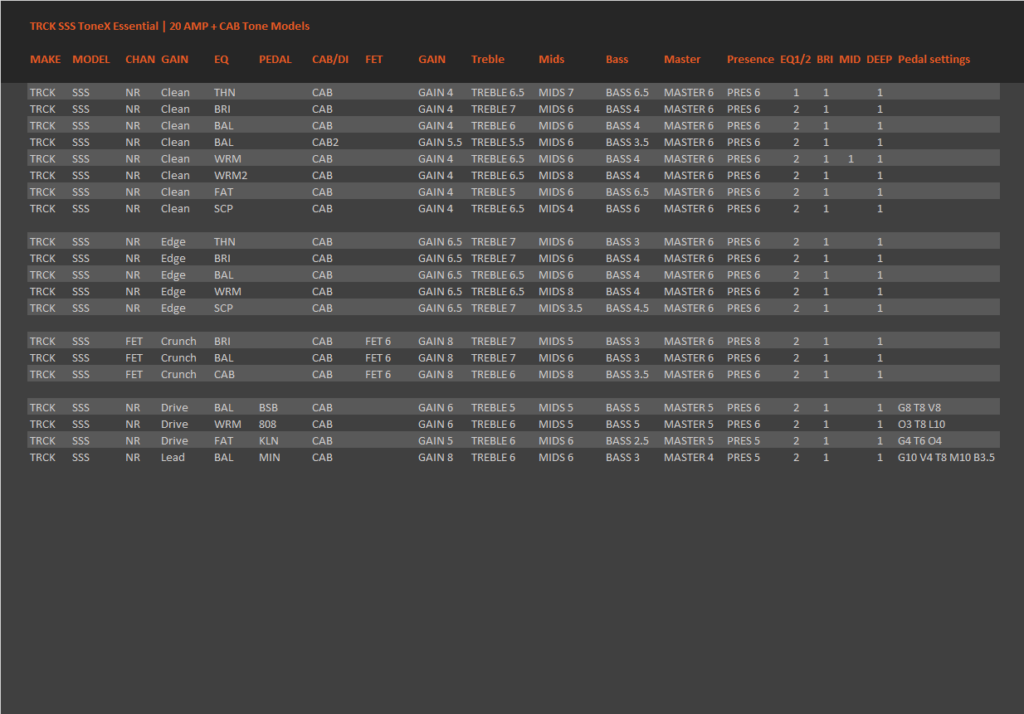Select the MAKE column header
This screenshot has width=1024, height=714.
pos(45,59)
